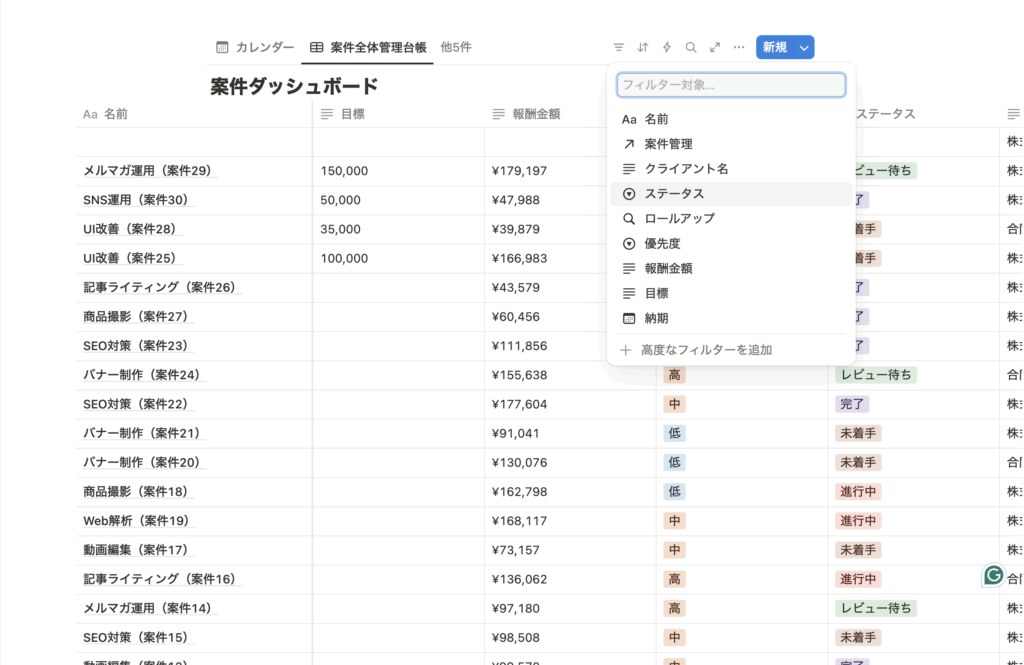Click the green Grammarly icon

click(993, 575)
